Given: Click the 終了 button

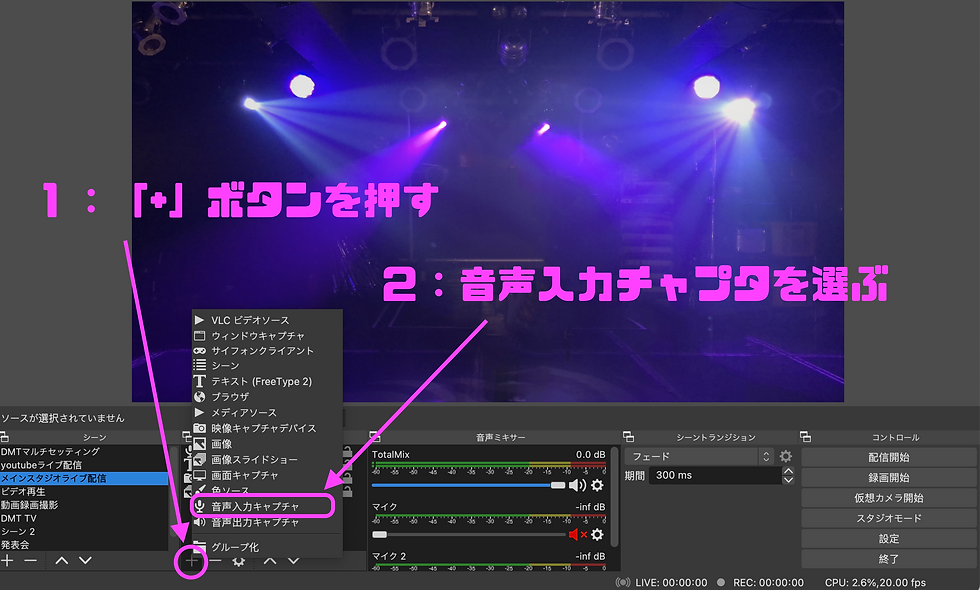Looking at the screenshot, I should (x=889, y=559).
